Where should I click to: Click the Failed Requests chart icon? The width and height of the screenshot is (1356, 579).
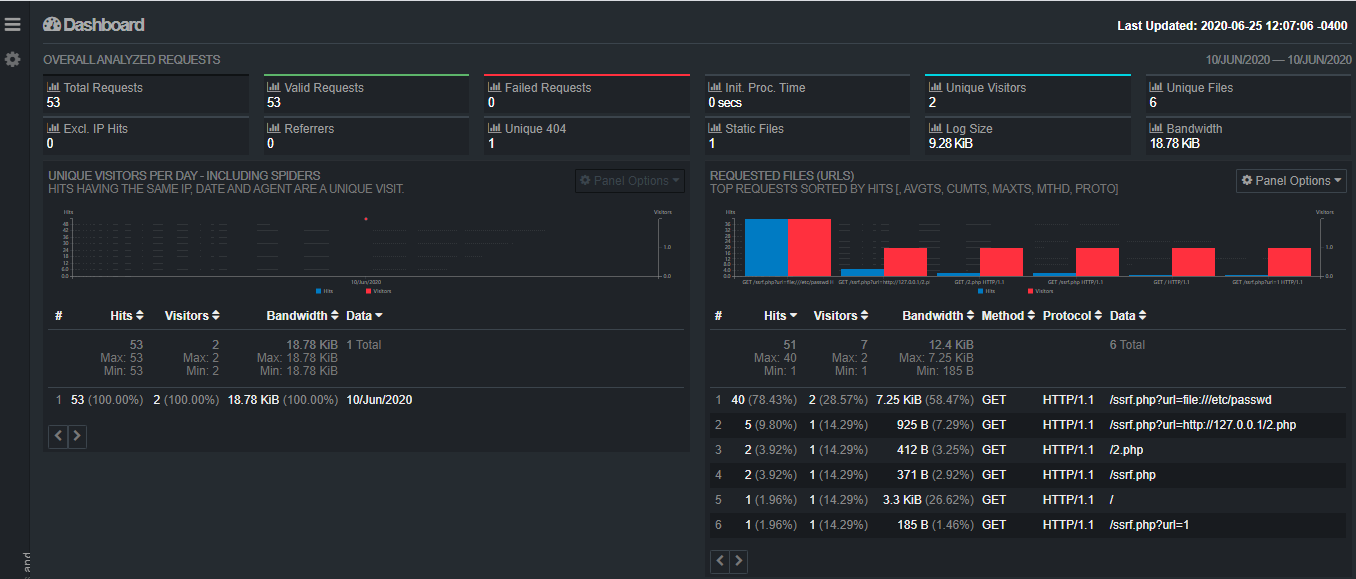(x=495, y=88)
